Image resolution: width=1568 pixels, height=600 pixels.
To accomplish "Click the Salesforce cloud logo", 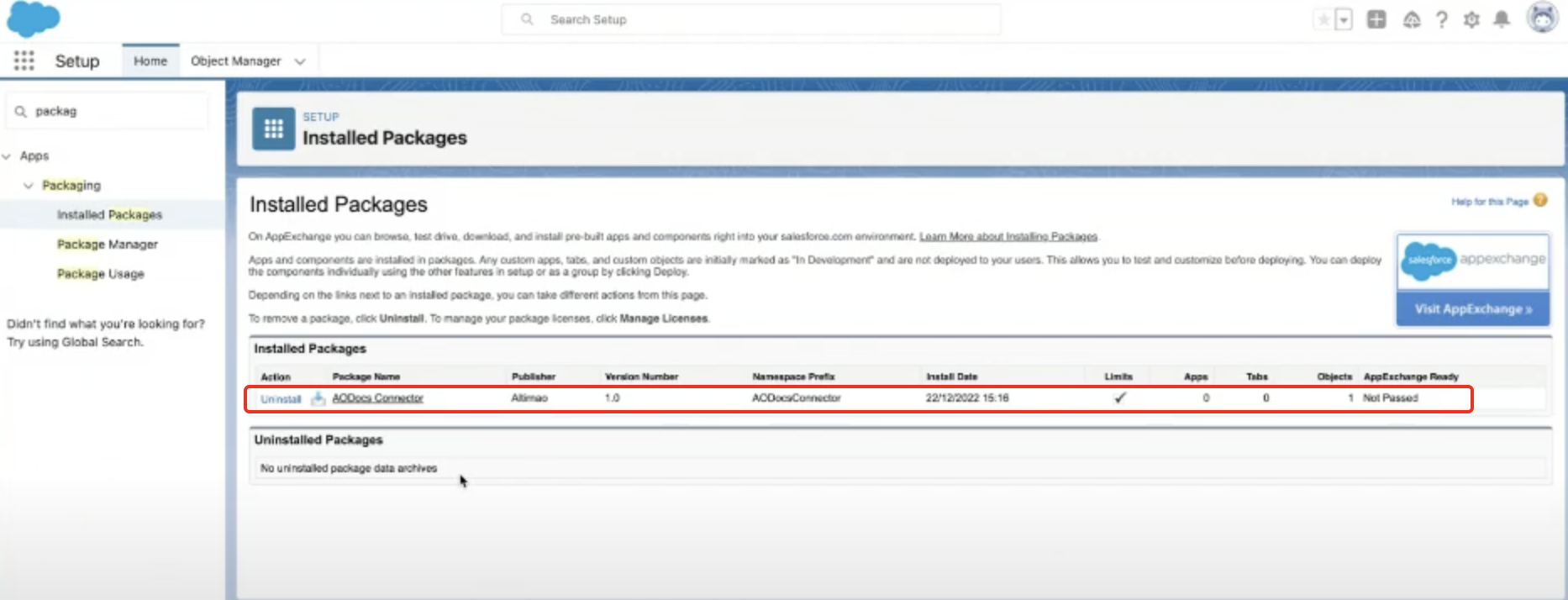I will click(x=34, y=19).
